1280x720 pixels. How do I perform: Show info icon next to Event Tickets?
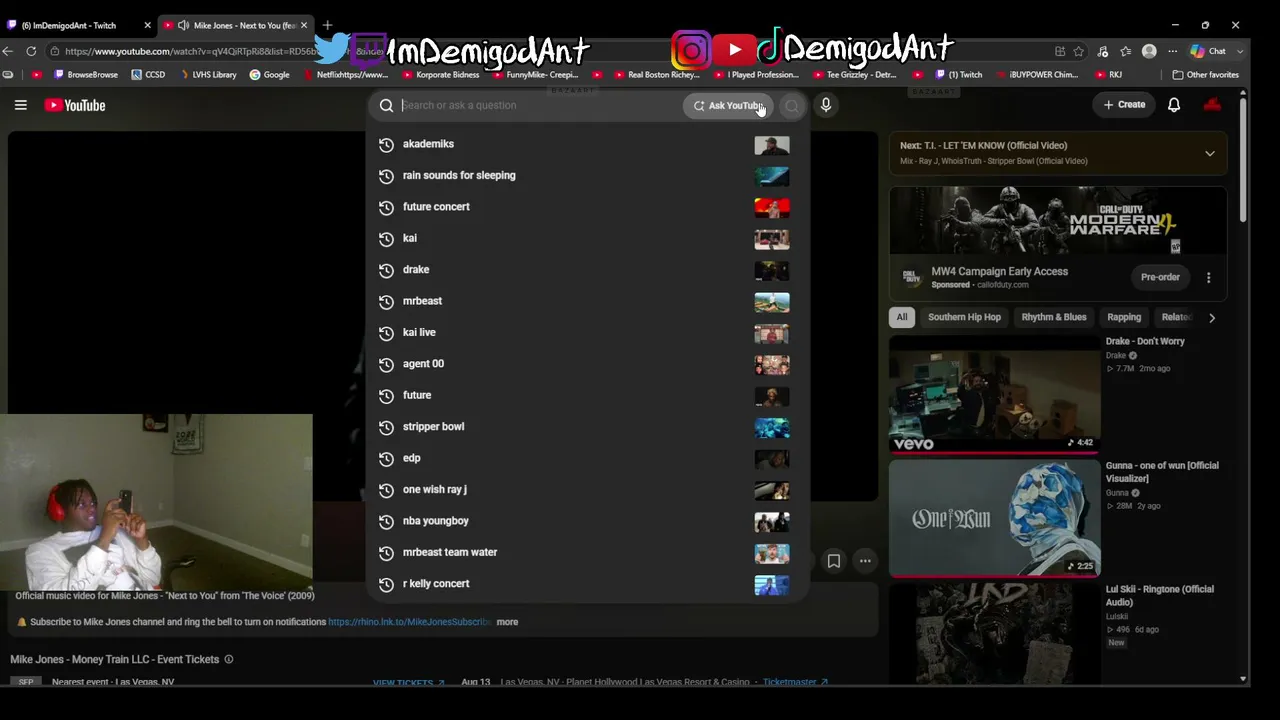229,659
